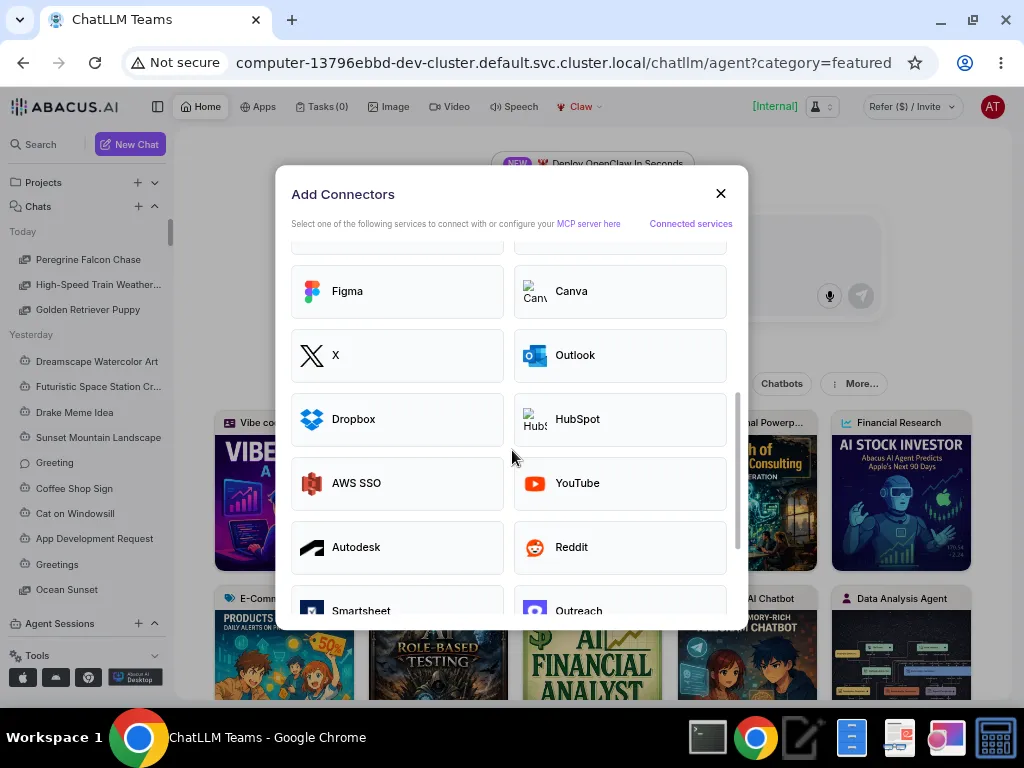Go to the Image tab

point(388,106)
